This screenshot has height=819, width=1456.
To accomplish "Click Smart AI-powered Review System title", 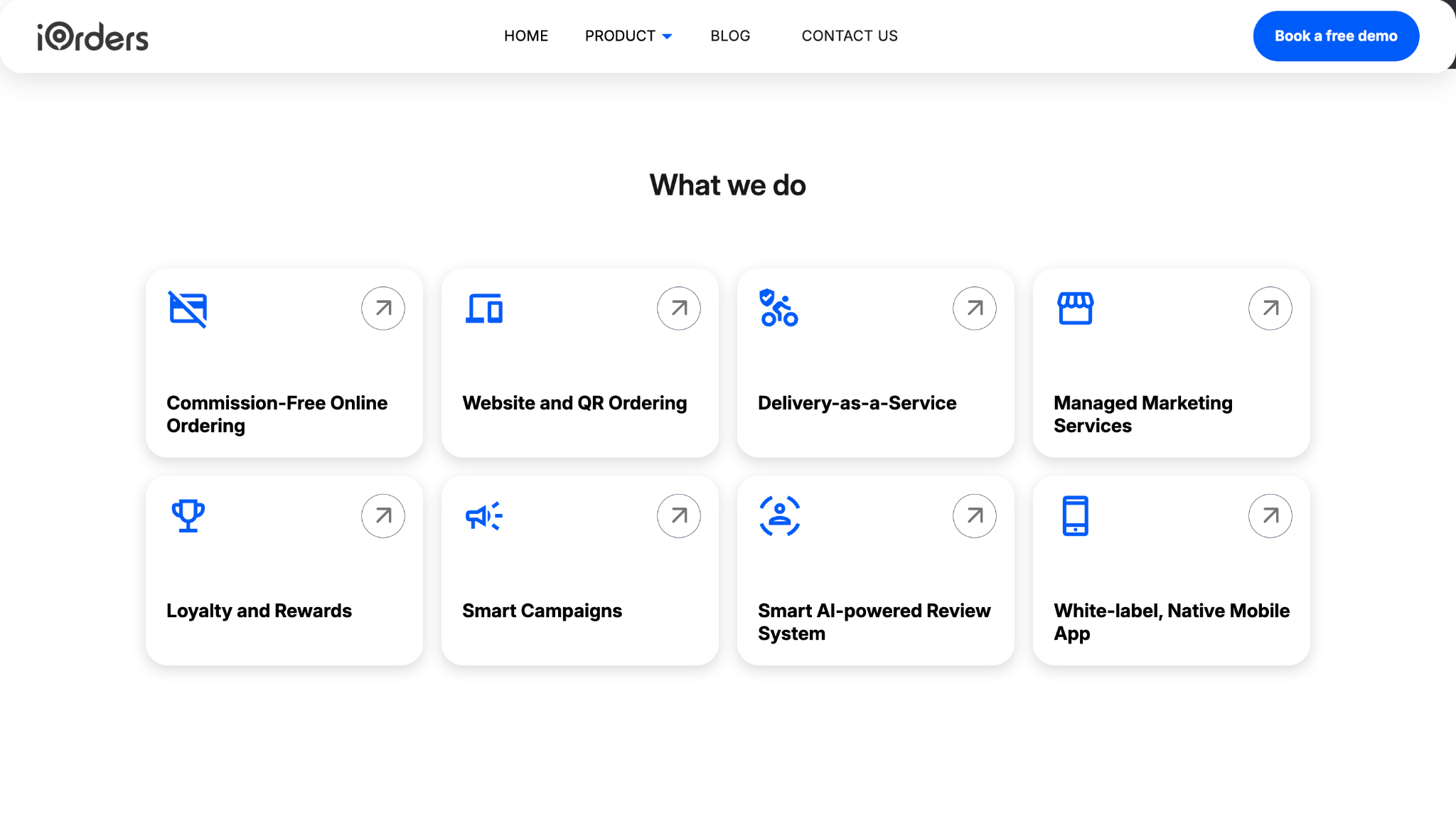I will coord(874,622).
